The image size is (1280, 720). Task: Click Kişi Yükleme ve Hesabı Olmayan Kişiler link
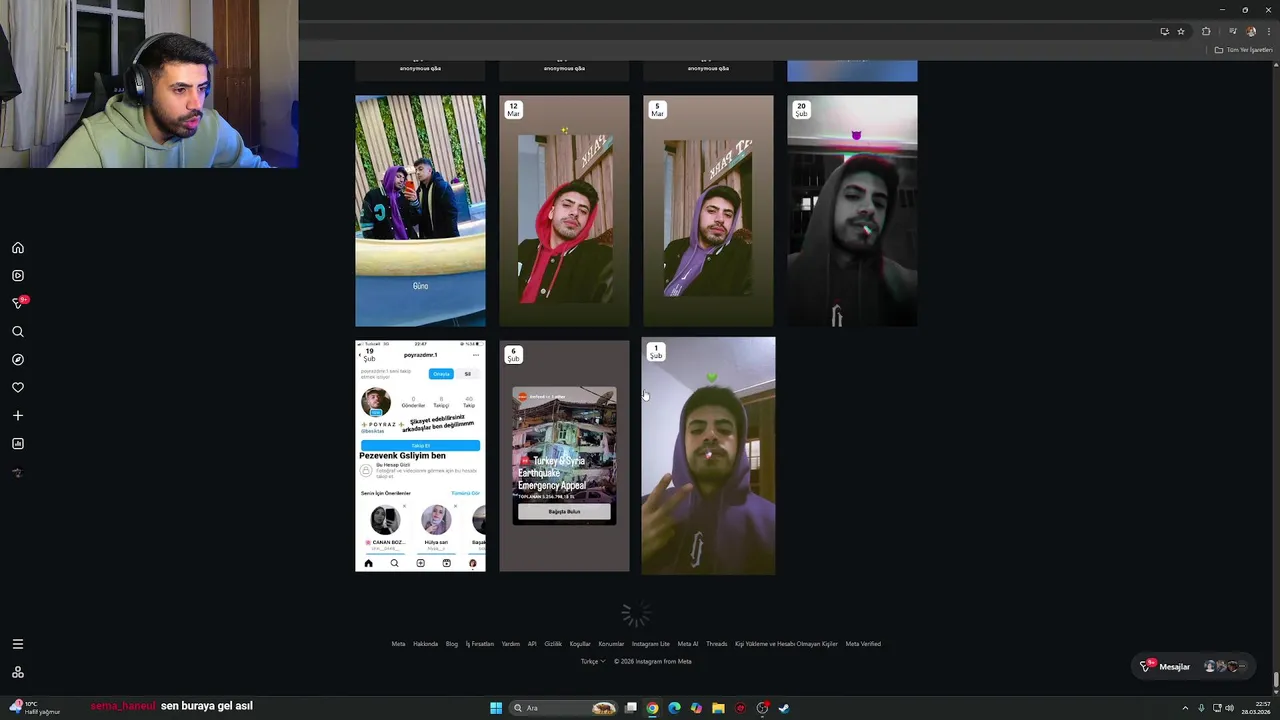pos(786,644)
